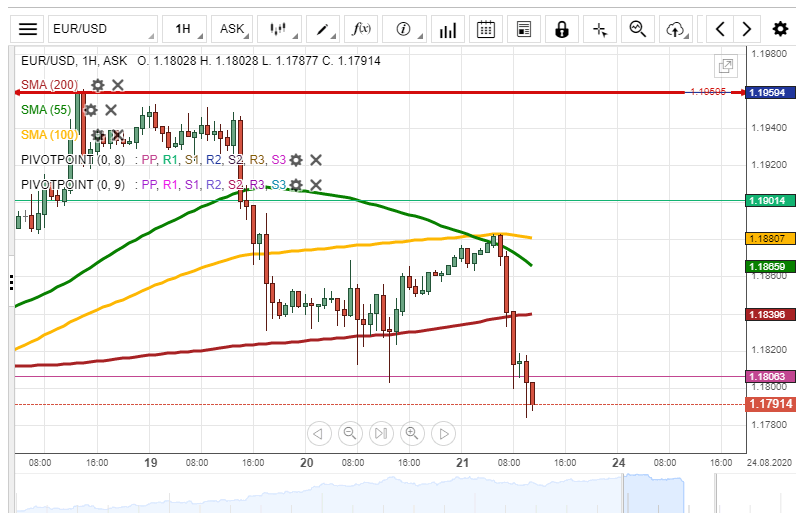Open SMA (100) indicator settings gear
802x520 pixels.
(97, 135)
